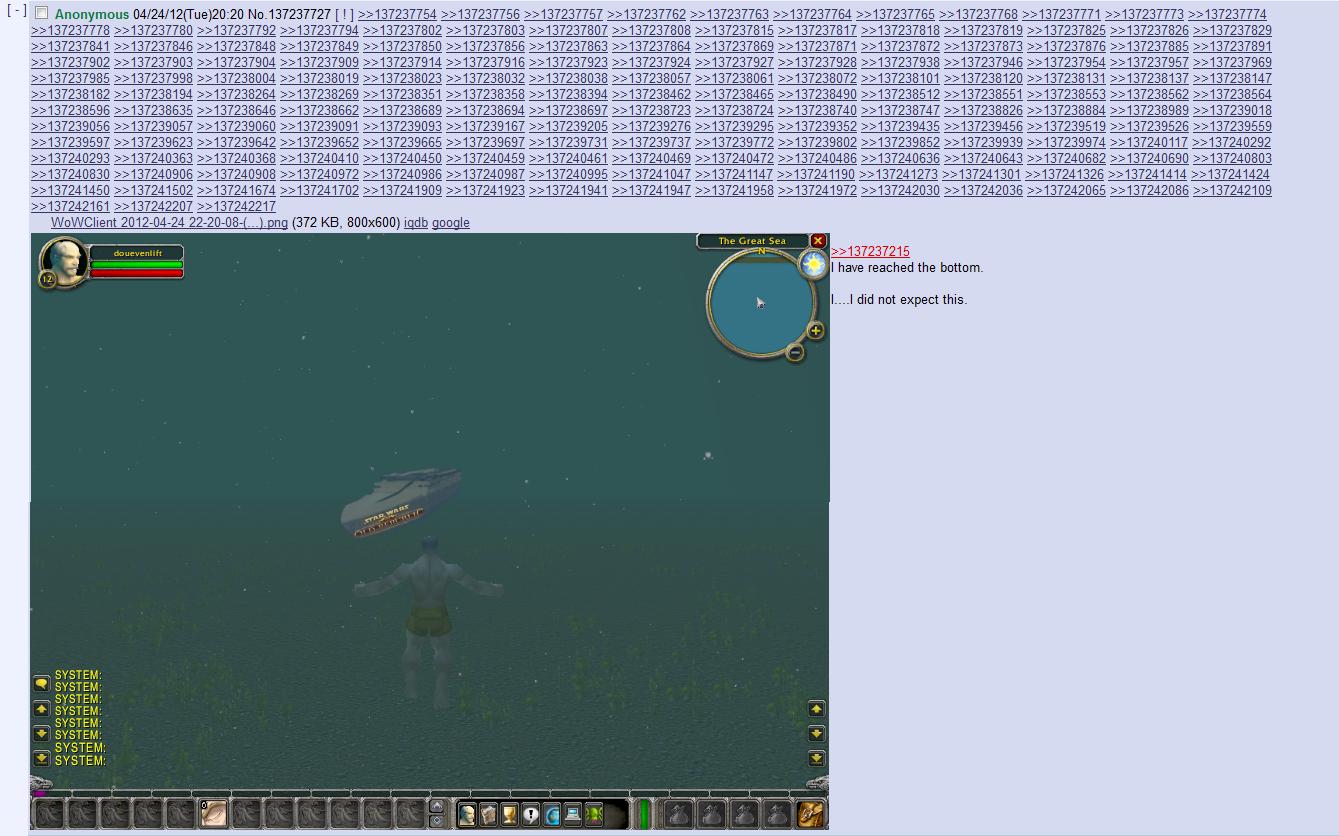Open reply link >>137241450
The height and width of the screenshot is (836, 1339).
click(x=70, y=191)
